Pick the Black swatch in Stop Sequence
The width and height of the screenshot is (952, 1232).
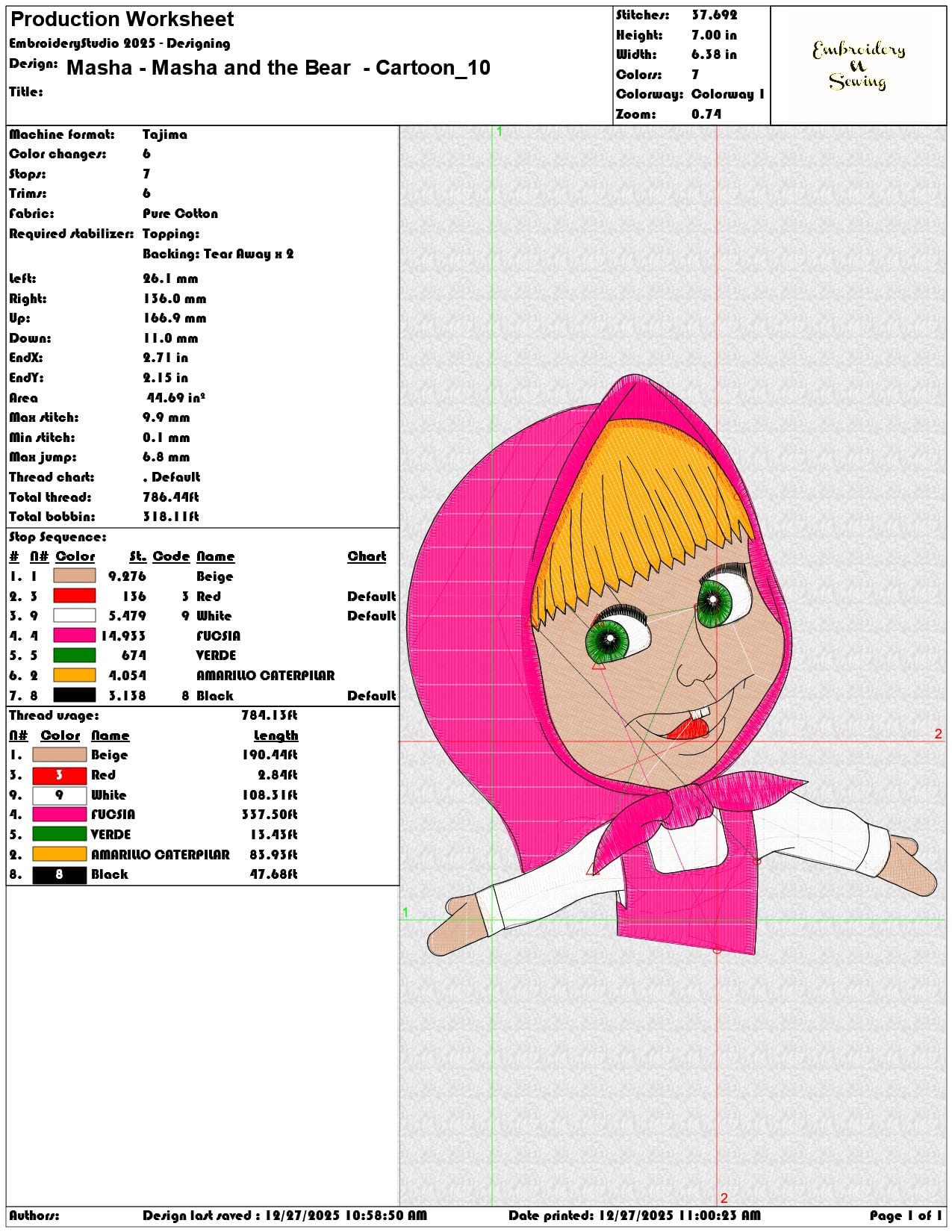(74, 695)
